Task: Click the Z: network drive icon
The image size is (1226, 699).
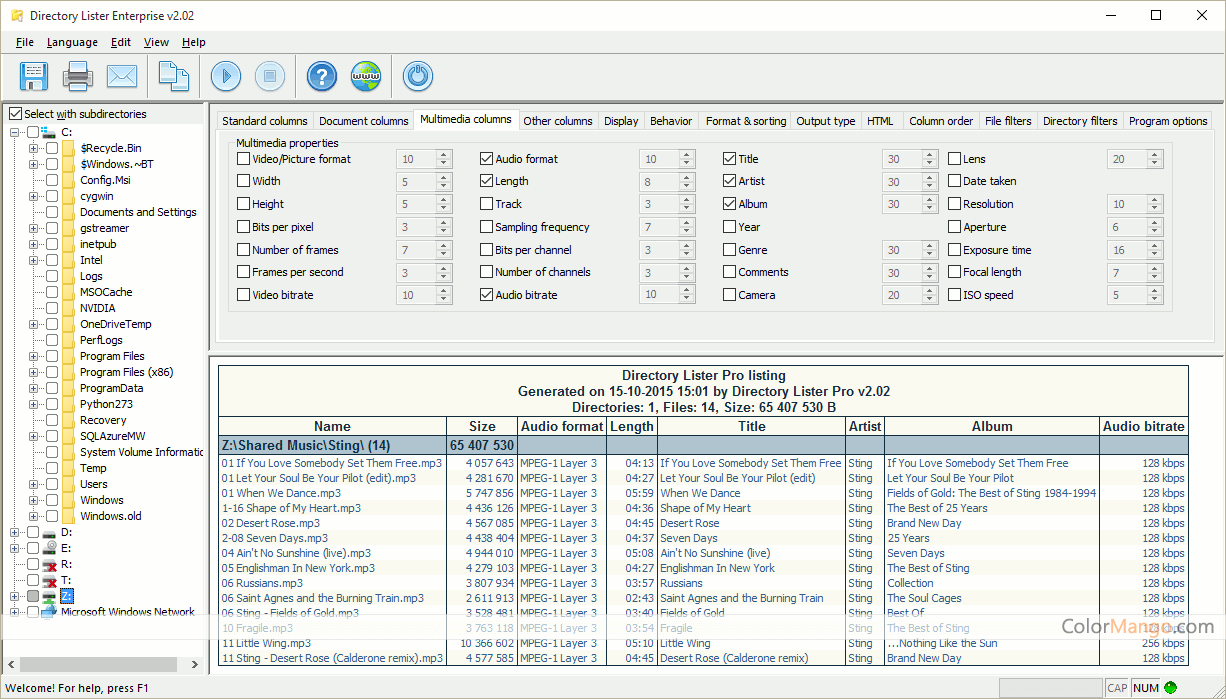Action: click(51, 596)
